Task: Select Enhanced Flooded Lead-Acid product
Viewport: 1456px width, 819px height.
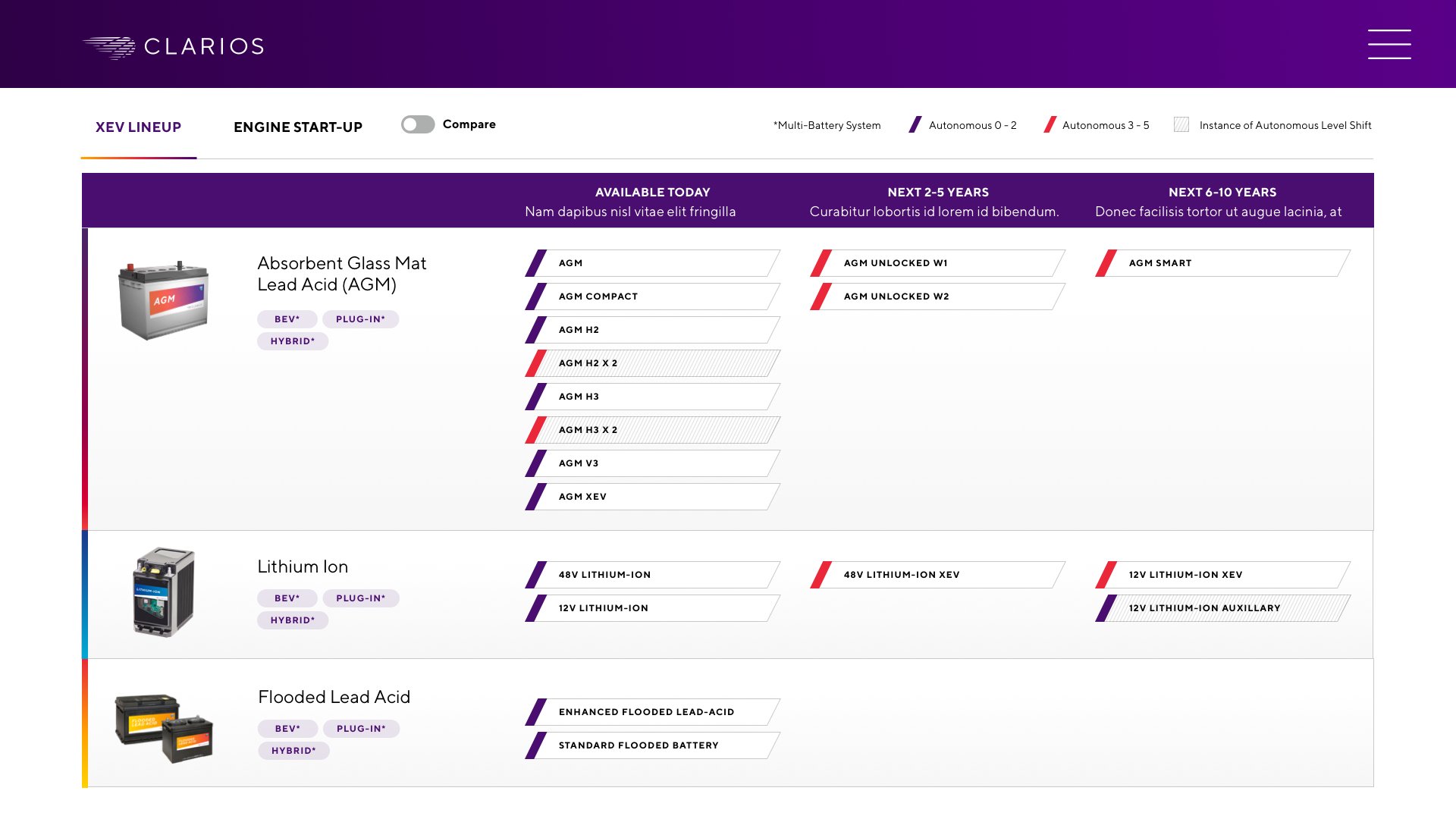Action: (652, 712)
